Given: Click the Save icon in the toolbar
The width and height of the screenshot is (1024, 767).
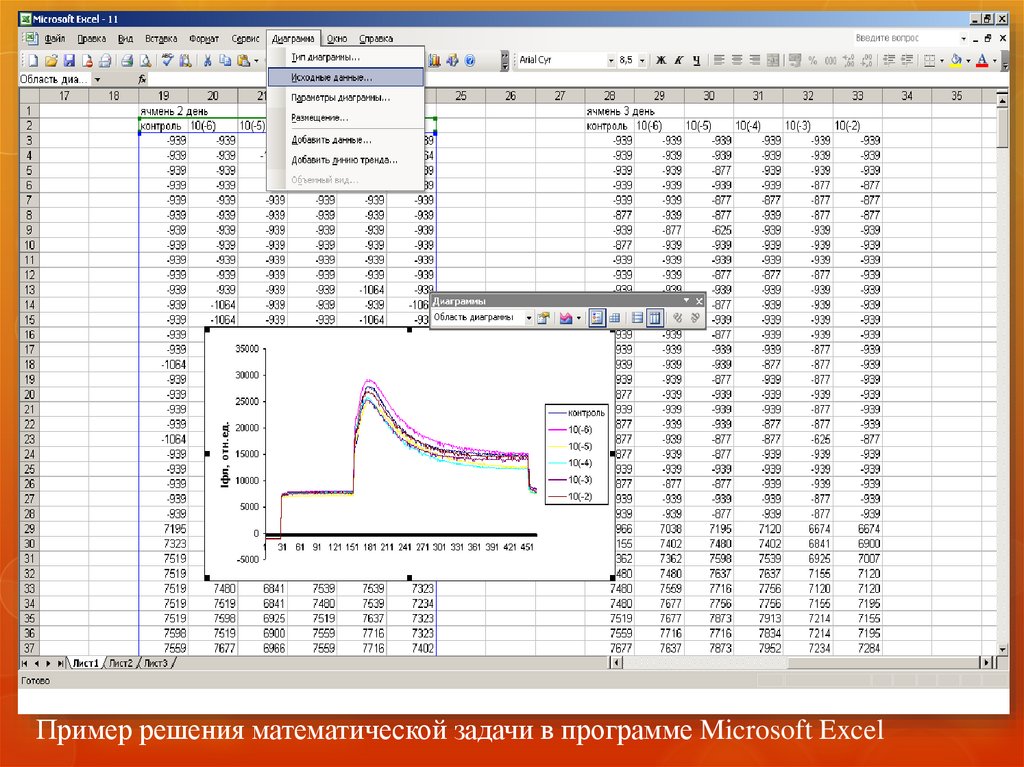Looking at the screenshot, I should [x=68, y=61].
